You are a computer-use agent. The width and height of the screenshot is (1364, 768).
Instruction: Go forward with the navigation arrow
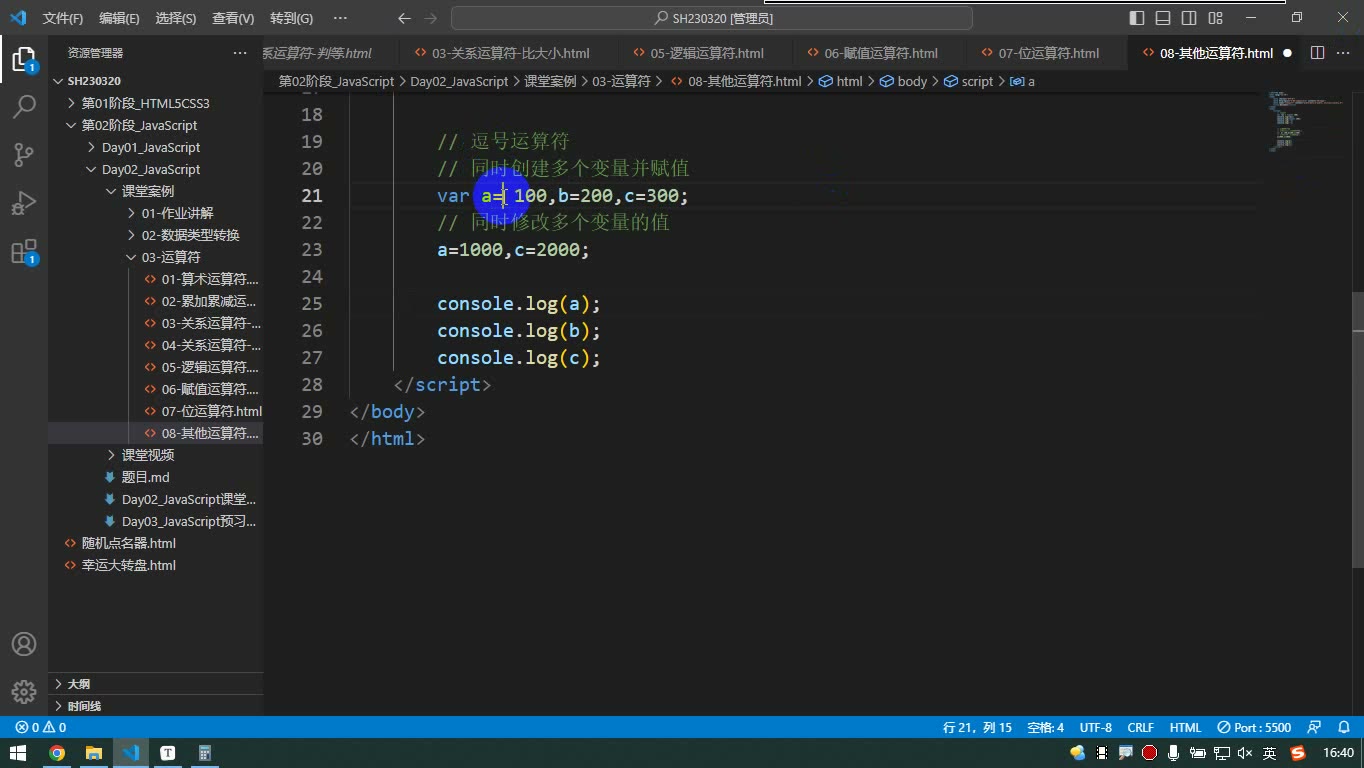(431, 18)
